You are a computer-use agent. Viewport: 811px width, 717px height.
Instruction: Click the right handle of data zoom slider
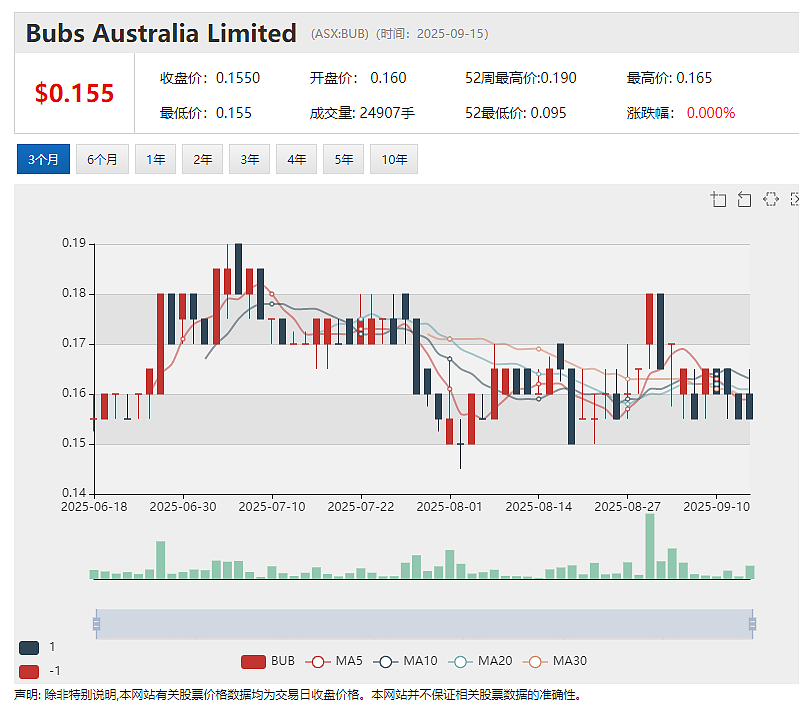[x=753, y=624]
